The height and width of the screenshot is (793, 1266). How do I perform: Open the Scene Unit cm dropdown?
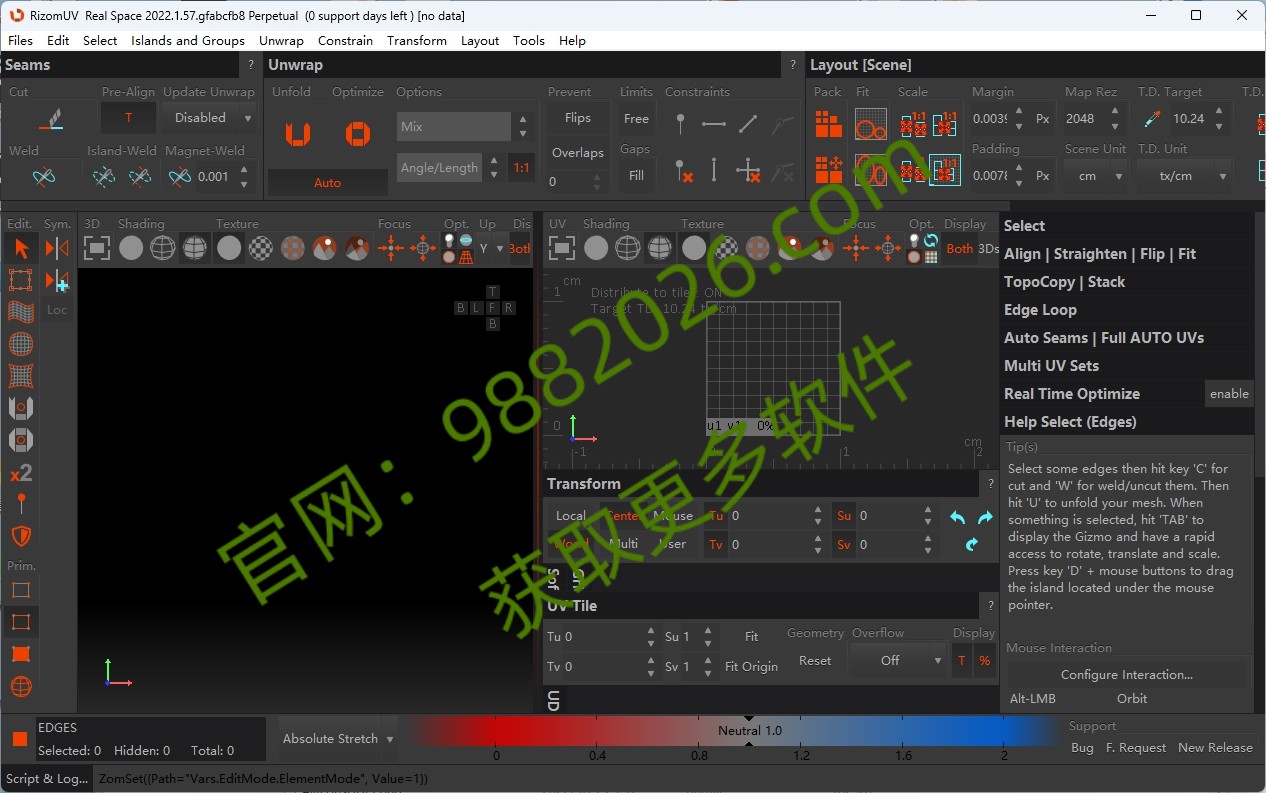click(1095, 176)
